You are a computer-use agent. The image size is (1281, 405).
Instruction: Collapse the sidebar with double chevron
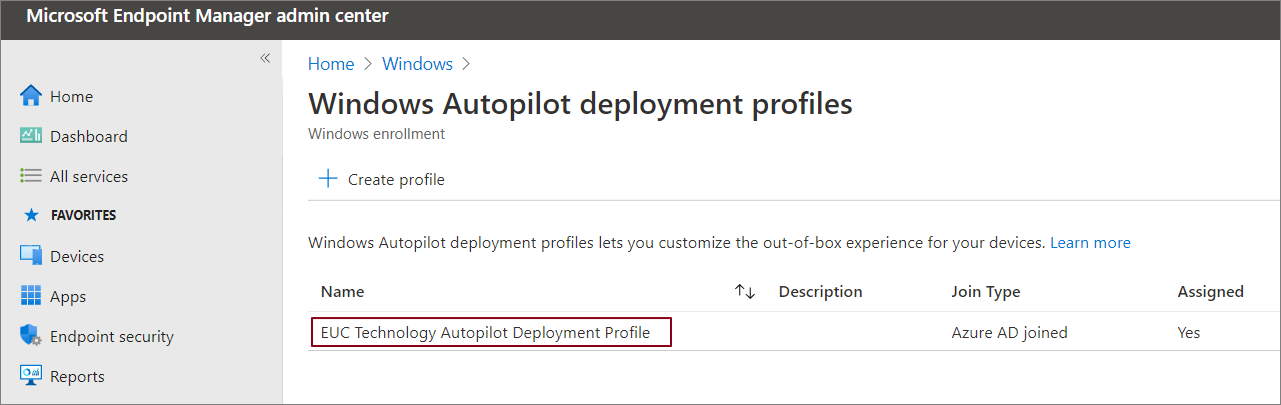(x=265, y=58)
